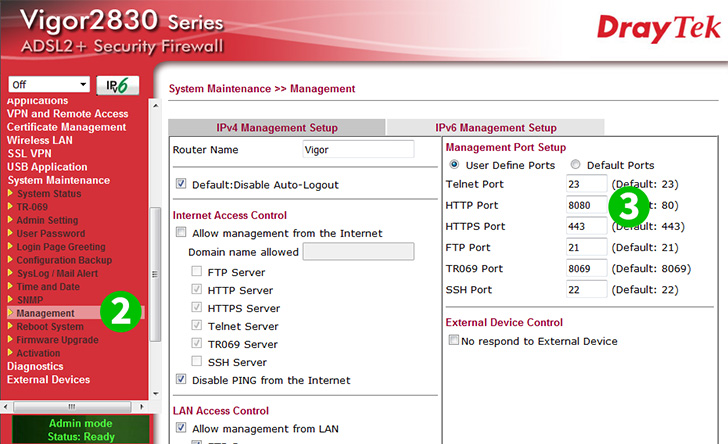Toggle Disable PING from the Internet
The width and height of the screenshot is (728, 444).
point(181,379)
